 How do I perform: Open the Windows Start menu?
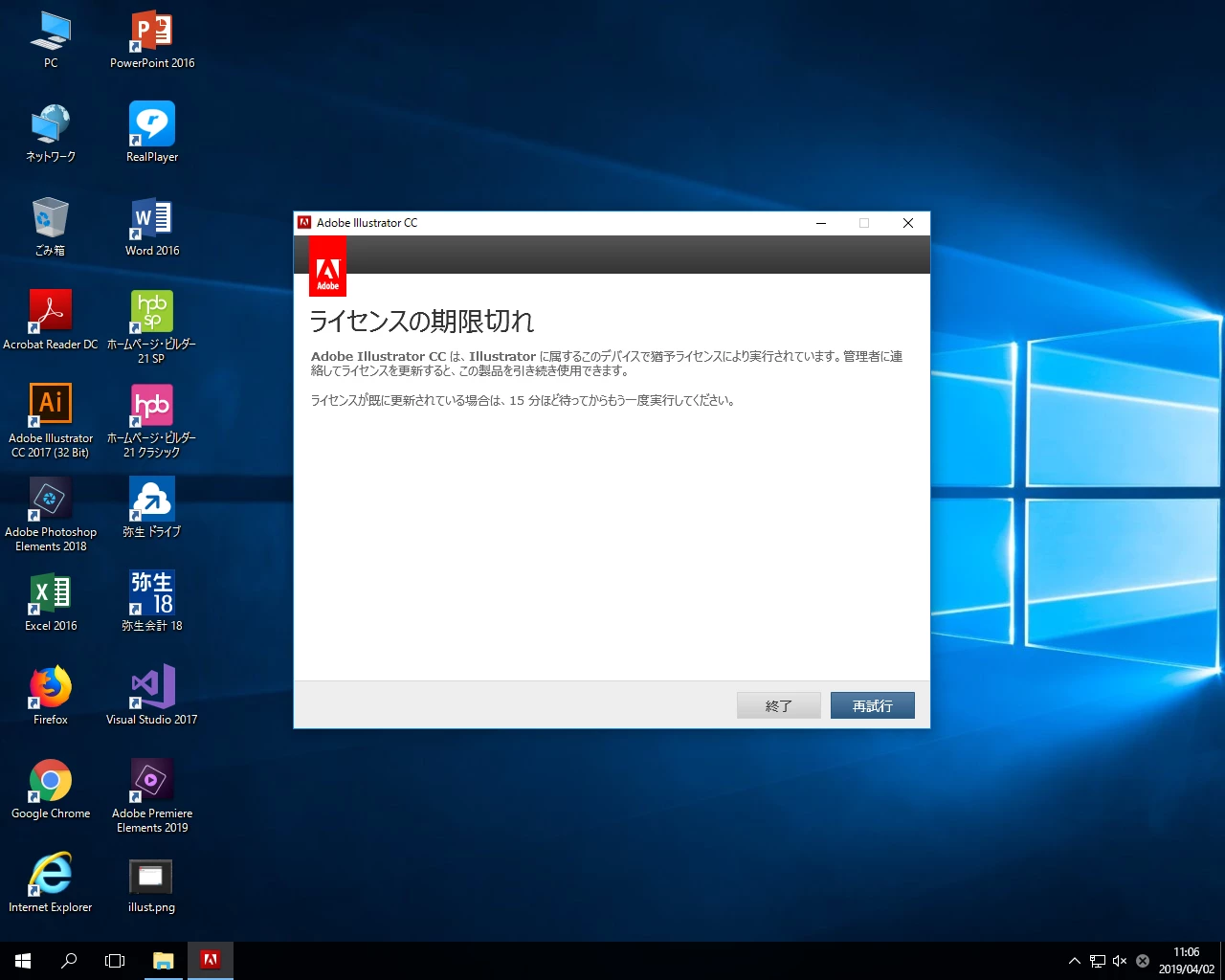(23, 961)
